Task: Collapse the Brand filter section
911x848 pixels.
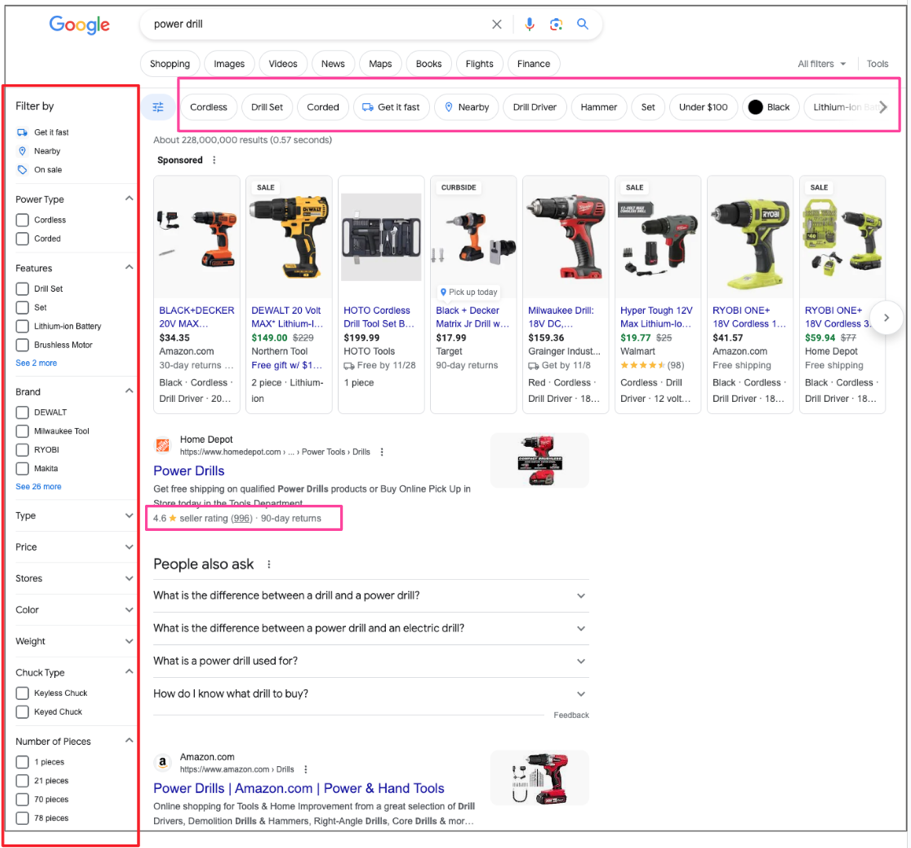Action: [129, 391]
